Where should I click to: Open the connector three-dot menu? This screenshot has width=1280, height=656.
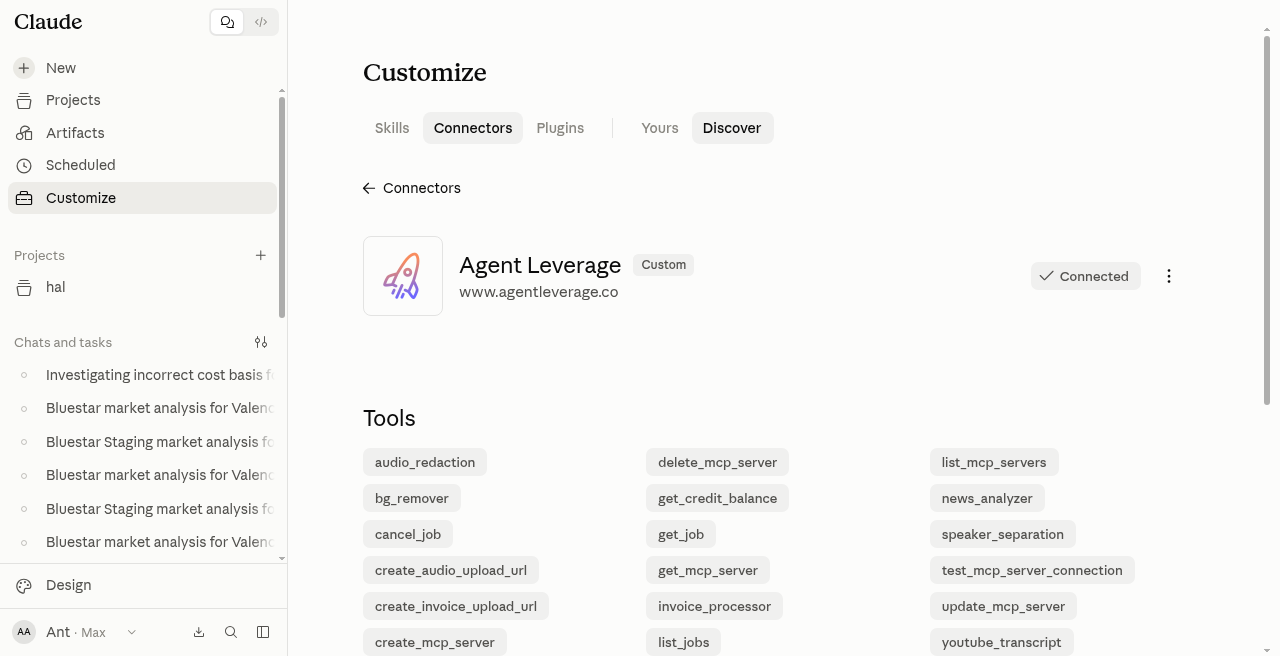coord(1169,276)
